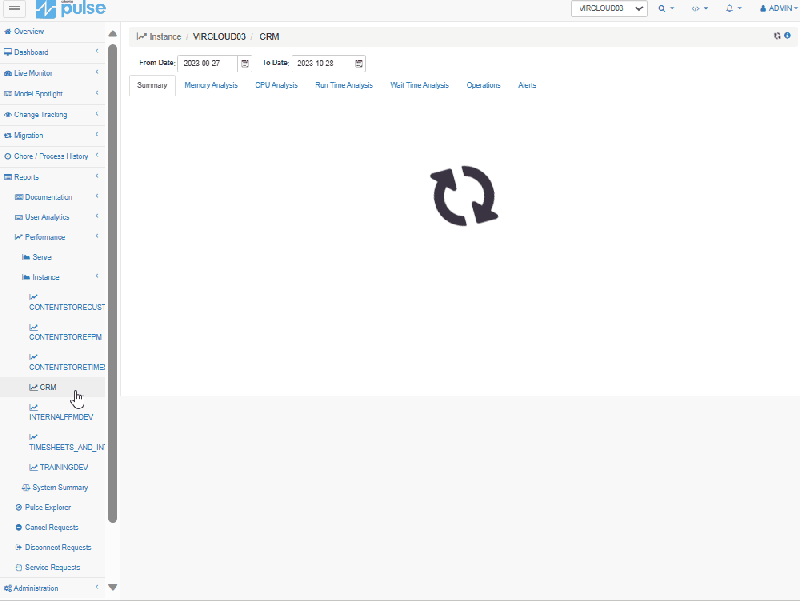This screenshot has width=800, height=601.
Task: Switch to Wait Time Analysis tab
Action: coord(419,85)
